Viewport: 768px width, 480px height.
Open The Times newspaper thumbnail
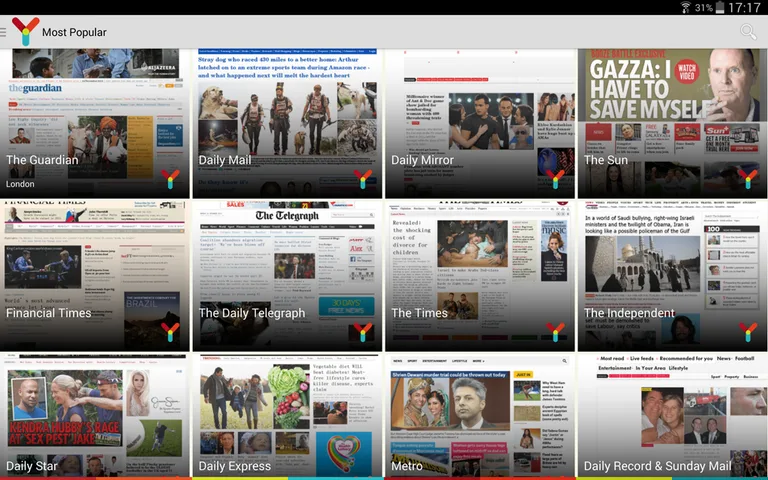(480, 276)
